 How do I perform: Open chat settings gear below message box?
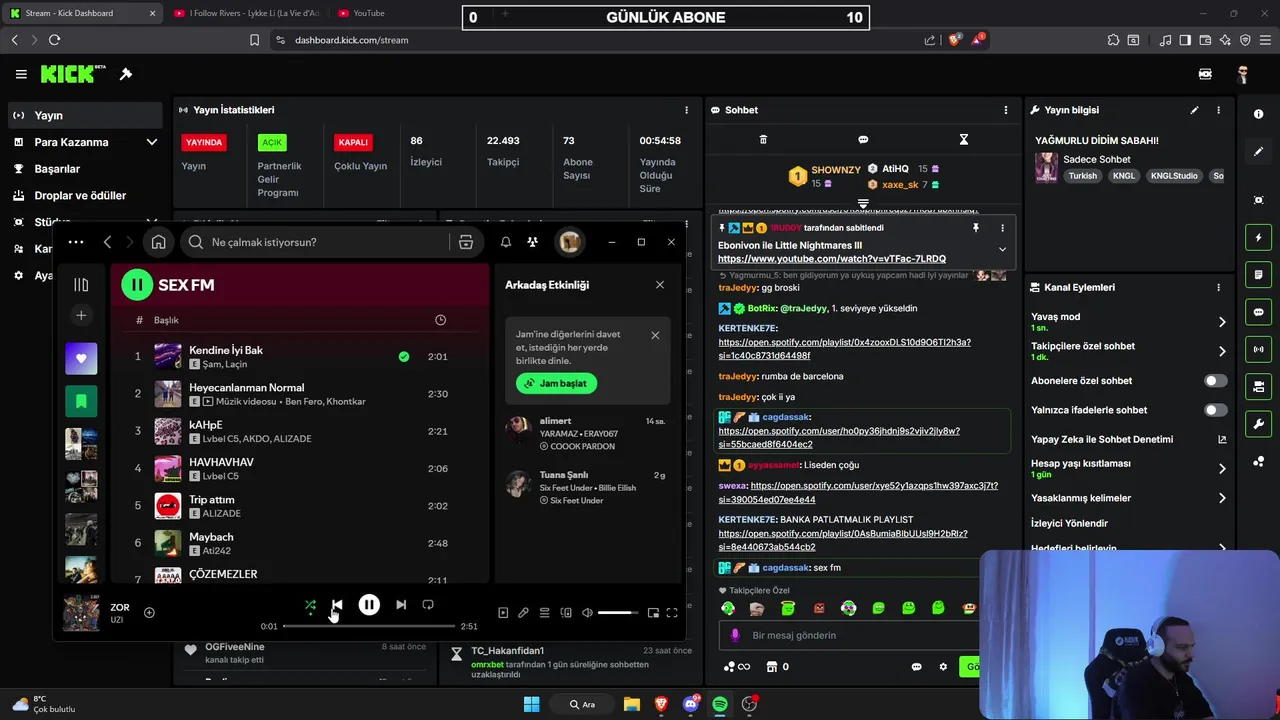coord(943,667)
